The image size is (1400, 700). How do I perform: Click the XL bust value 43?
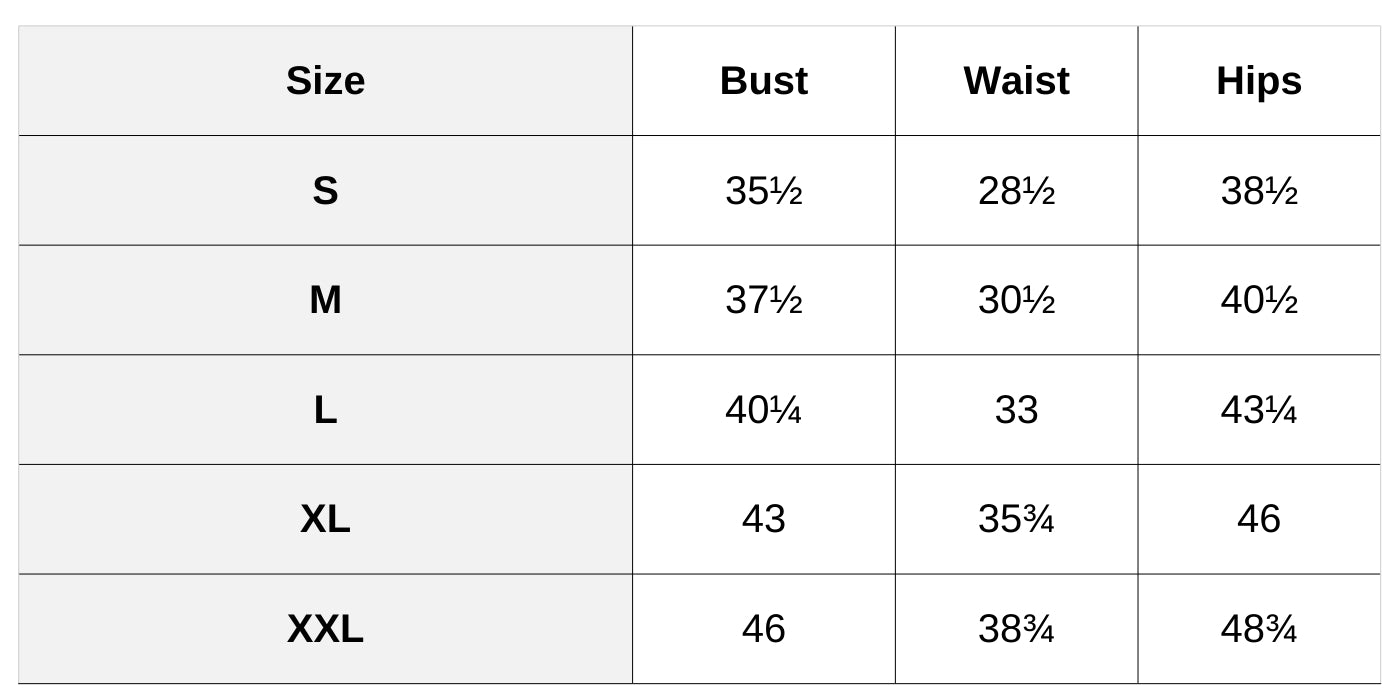click(x=763, y=519)
